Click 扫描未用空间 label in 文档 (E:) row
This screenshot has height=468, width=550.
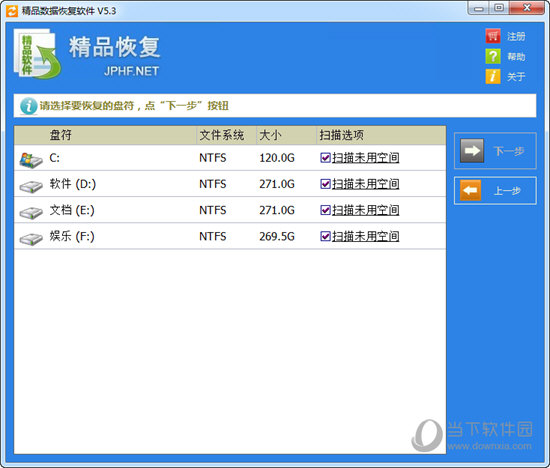point(365,210)
